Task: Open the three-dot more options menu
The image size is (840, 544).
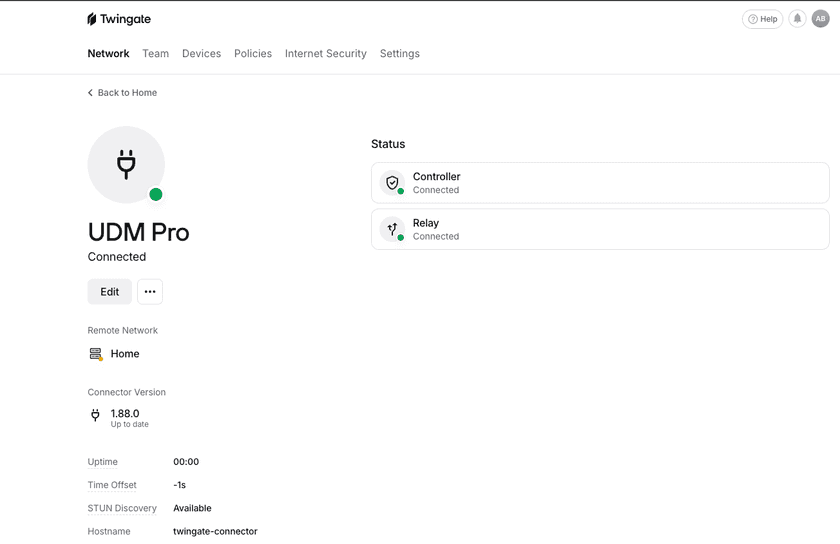Action: point(150,292)
